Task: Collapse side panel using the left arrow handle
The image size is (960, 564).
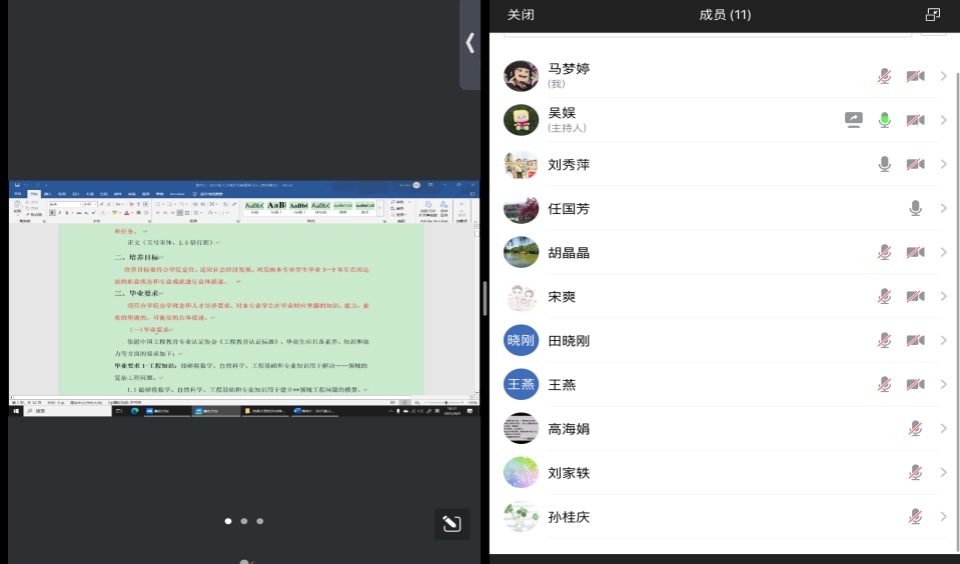Action: [470, 43]
